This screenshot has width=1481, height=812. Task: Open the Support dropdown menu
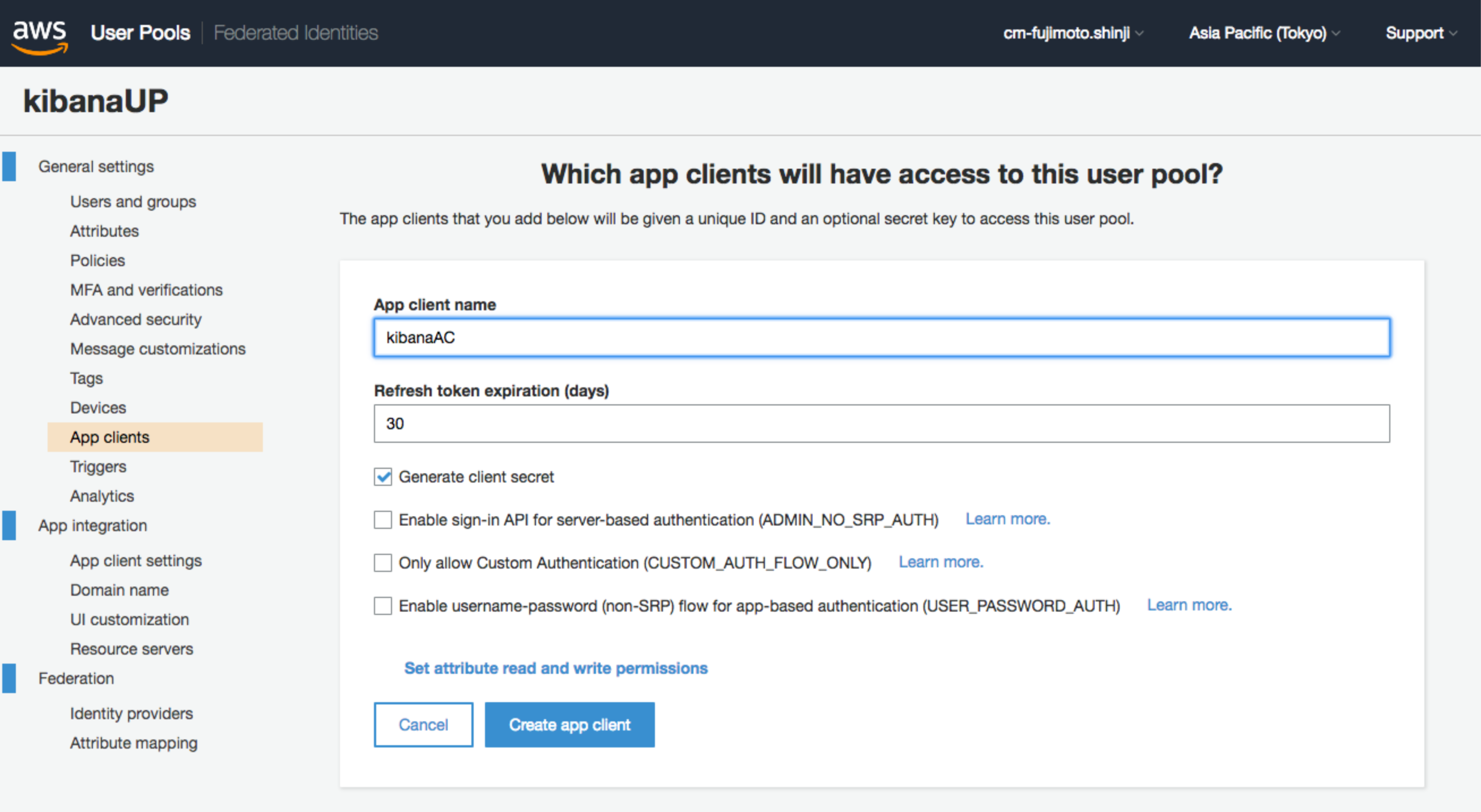[1420, 33]
